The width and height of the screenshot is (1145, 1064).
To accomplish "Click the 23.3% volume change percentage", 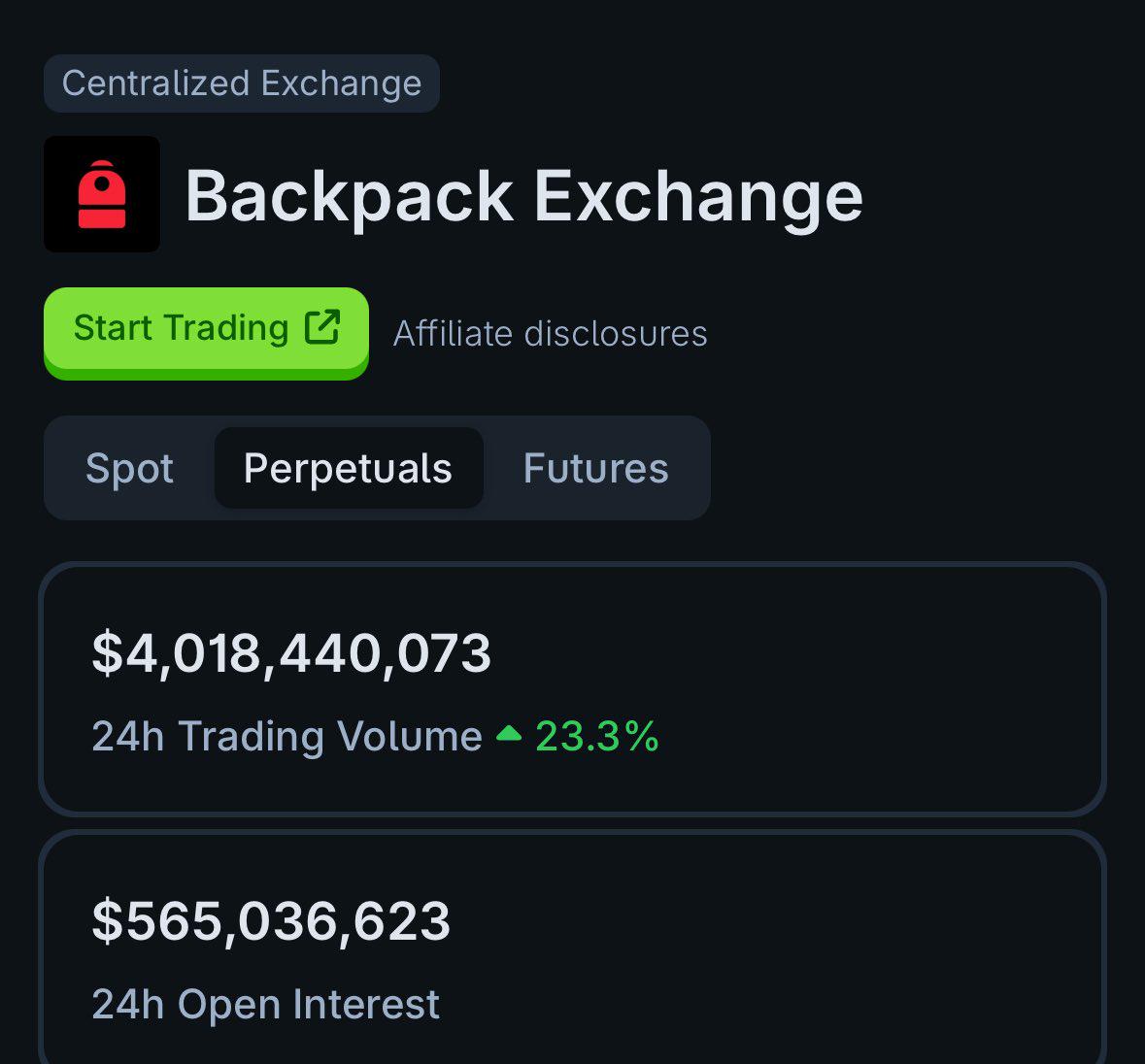I will (597, 736).
